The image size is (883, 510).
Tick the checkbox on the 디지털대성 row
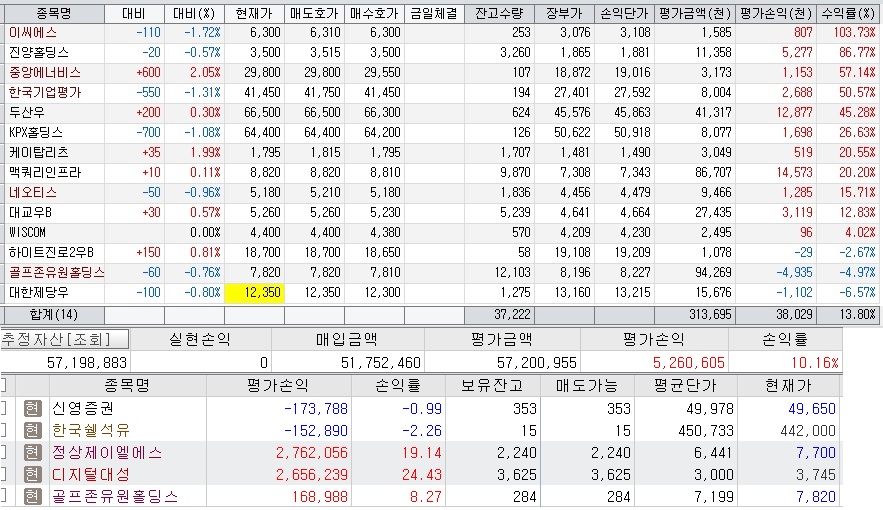click(x=3, y=475)
